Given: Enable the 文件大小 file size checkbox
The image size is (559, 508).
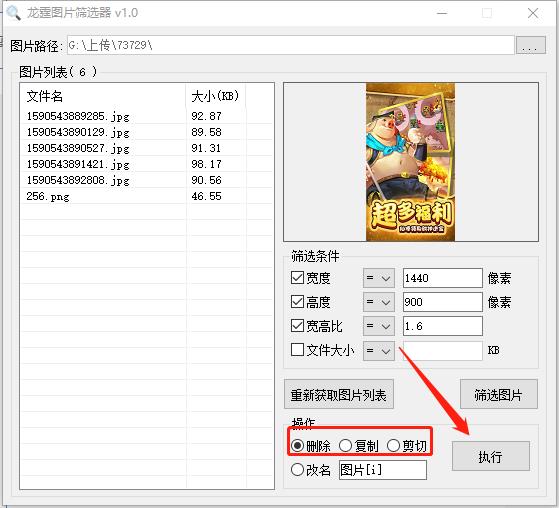Looking at the screenshot, I should point(297,350).
